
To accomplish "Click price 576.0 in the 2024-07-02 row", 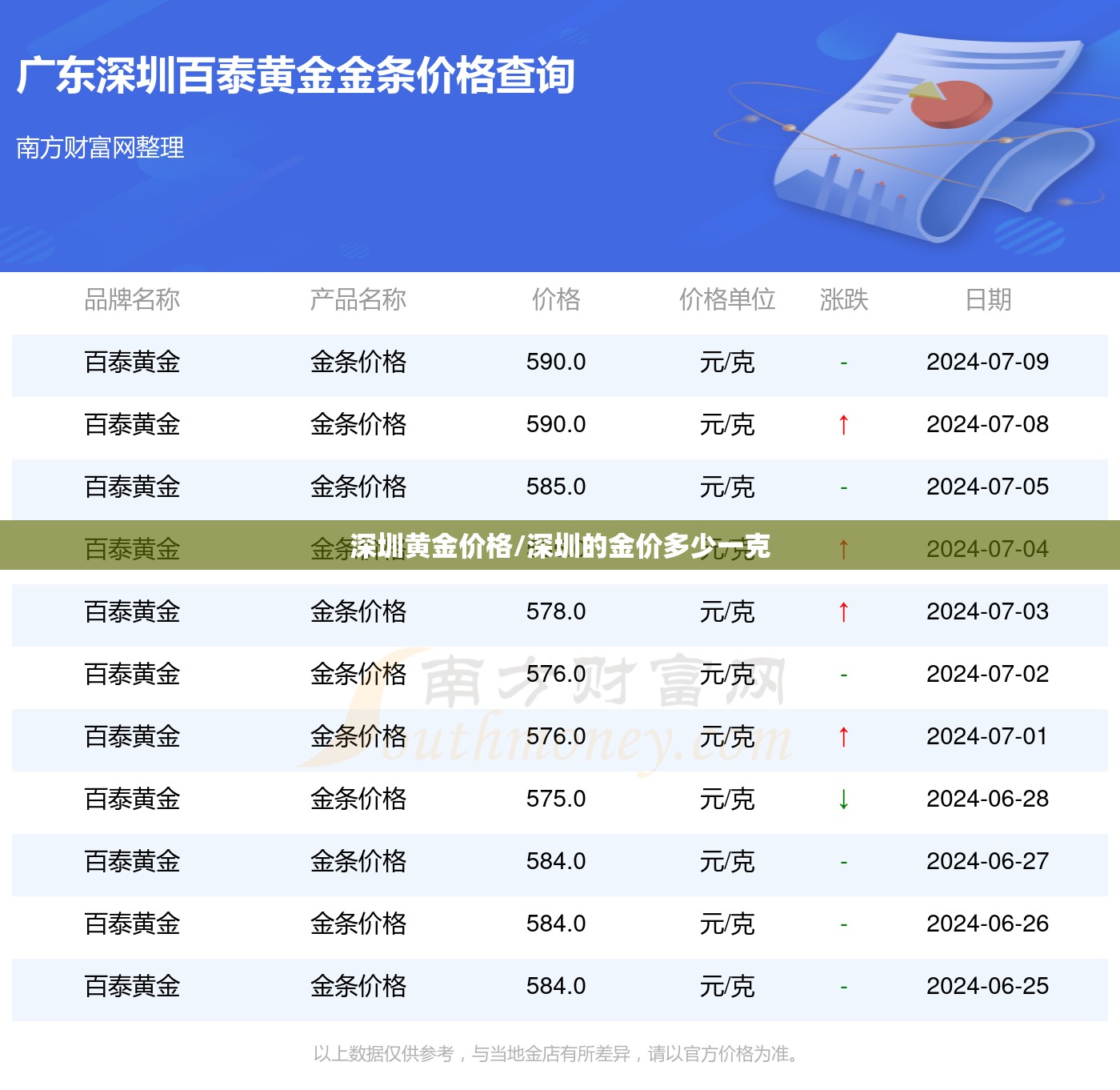I will coord(556,674).
